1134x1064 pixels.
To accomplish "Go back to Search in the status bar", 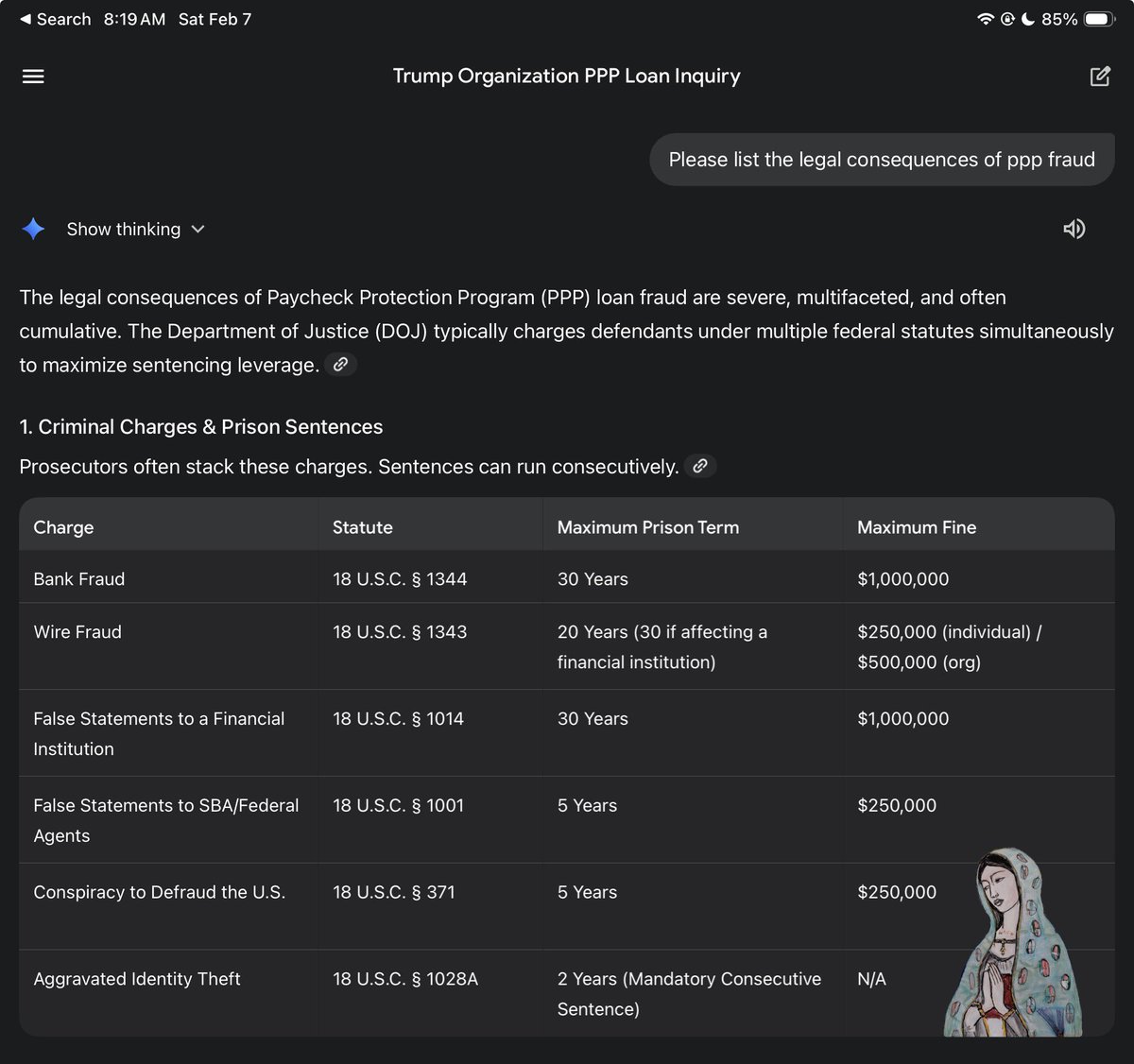I will click(55, 19).
